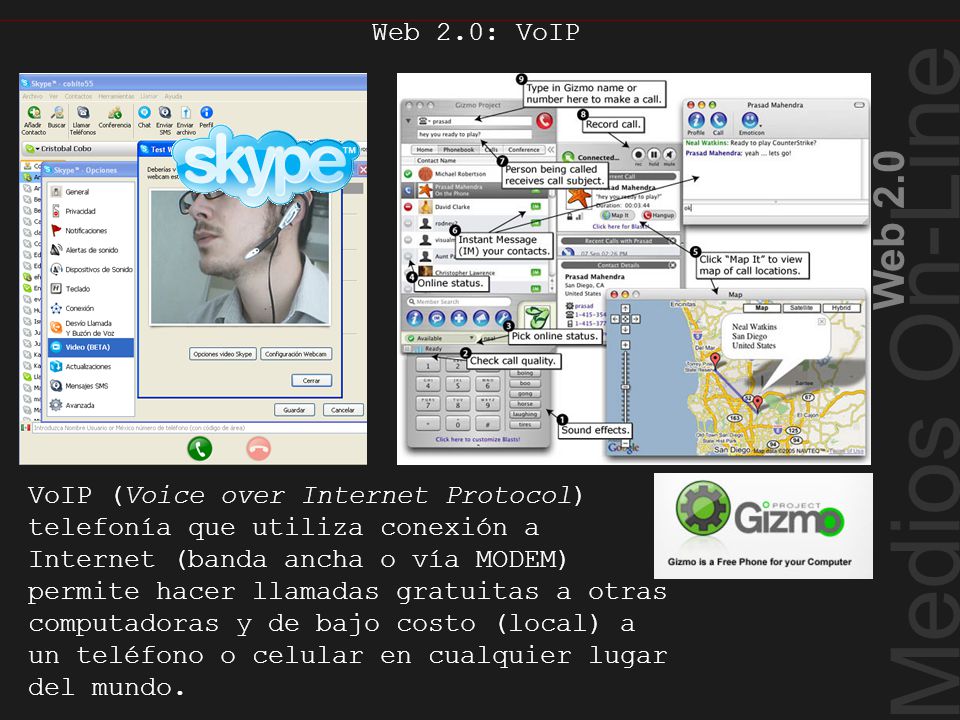
Task: Toggle mute in the Gizmo call panel
Action: [x=669, y=155]
